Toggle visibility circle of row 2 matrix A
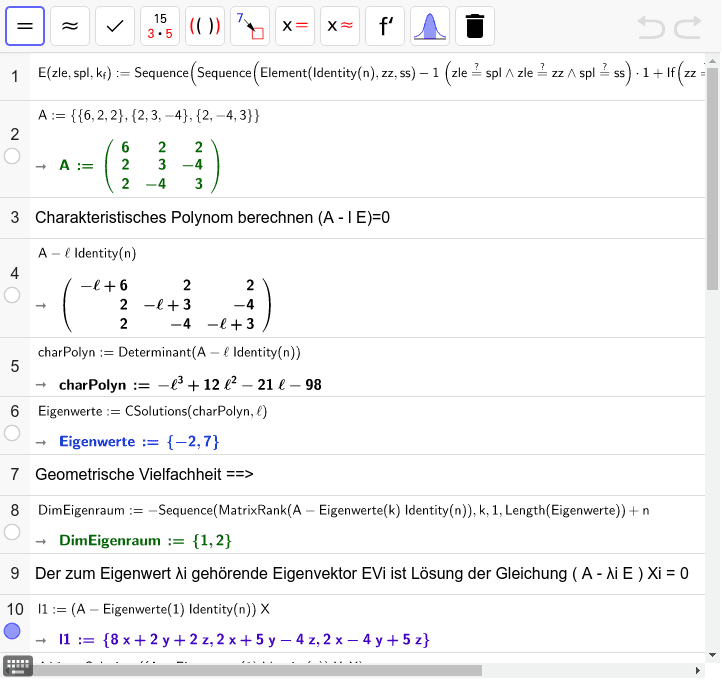 coord(12,156)
